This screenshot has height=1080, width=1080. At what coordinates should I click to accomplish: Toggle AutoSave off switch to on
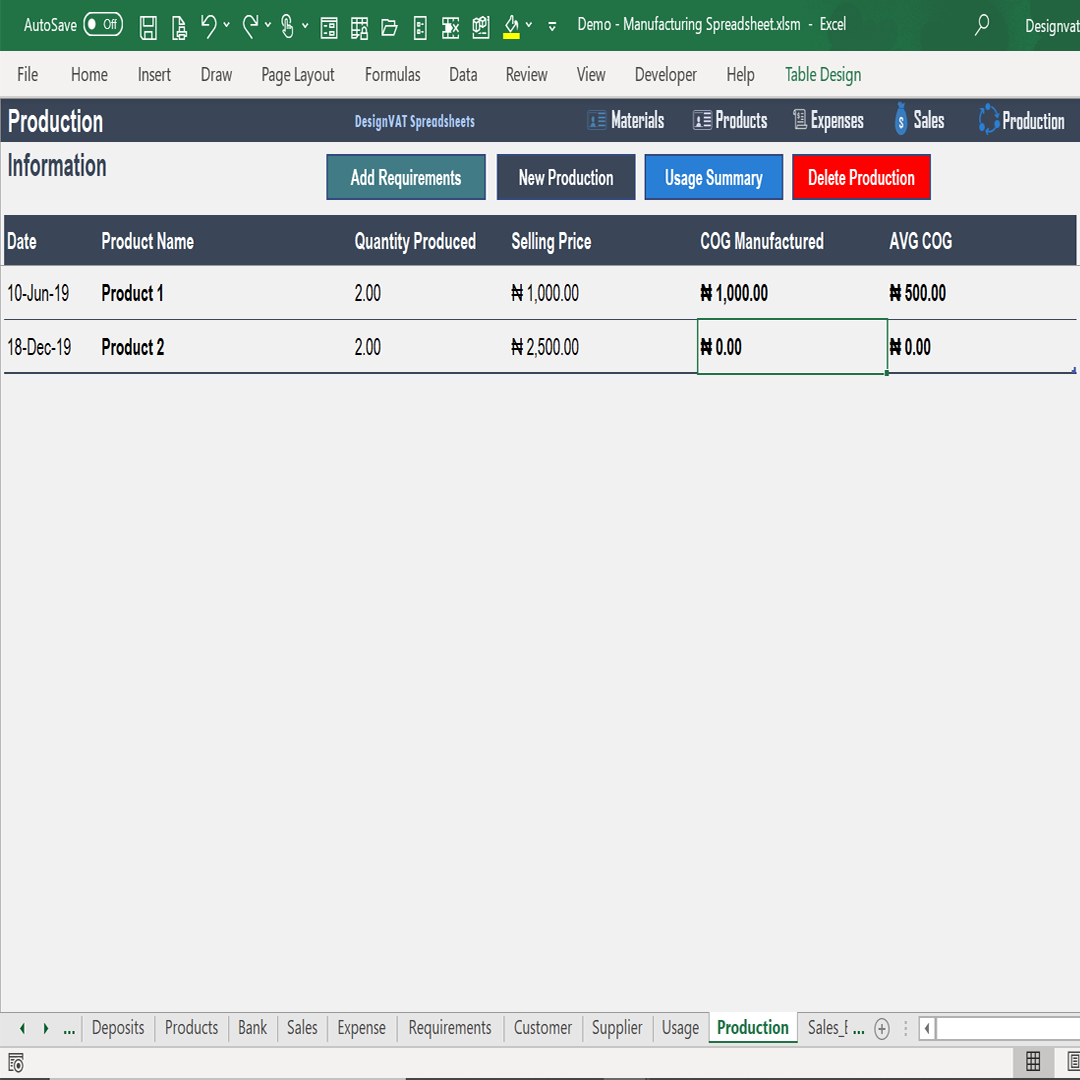pyautogui.click(x=103, y=25)
